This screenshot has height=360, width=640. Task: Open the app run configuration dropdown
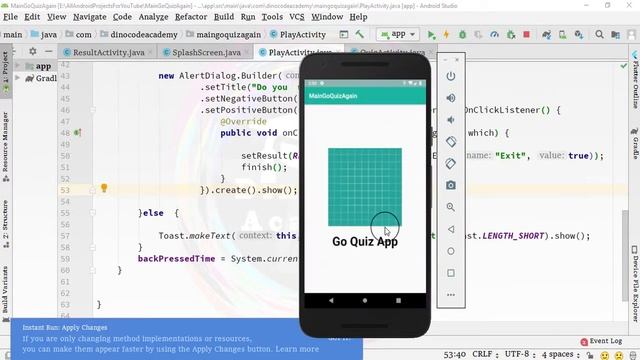(x=397, y=35)
